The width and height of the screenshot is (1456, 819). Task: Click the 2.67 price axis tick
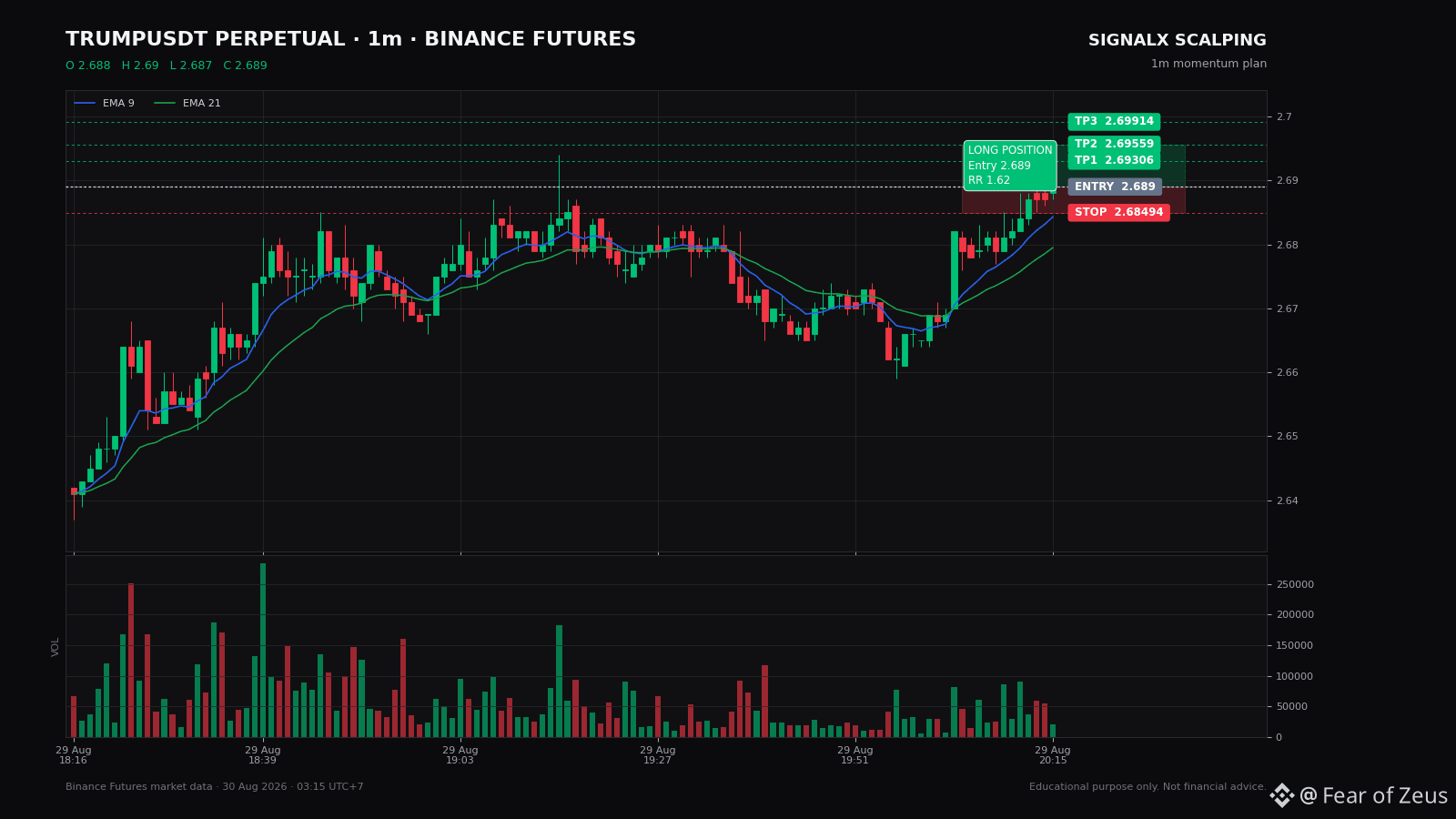1287,309
